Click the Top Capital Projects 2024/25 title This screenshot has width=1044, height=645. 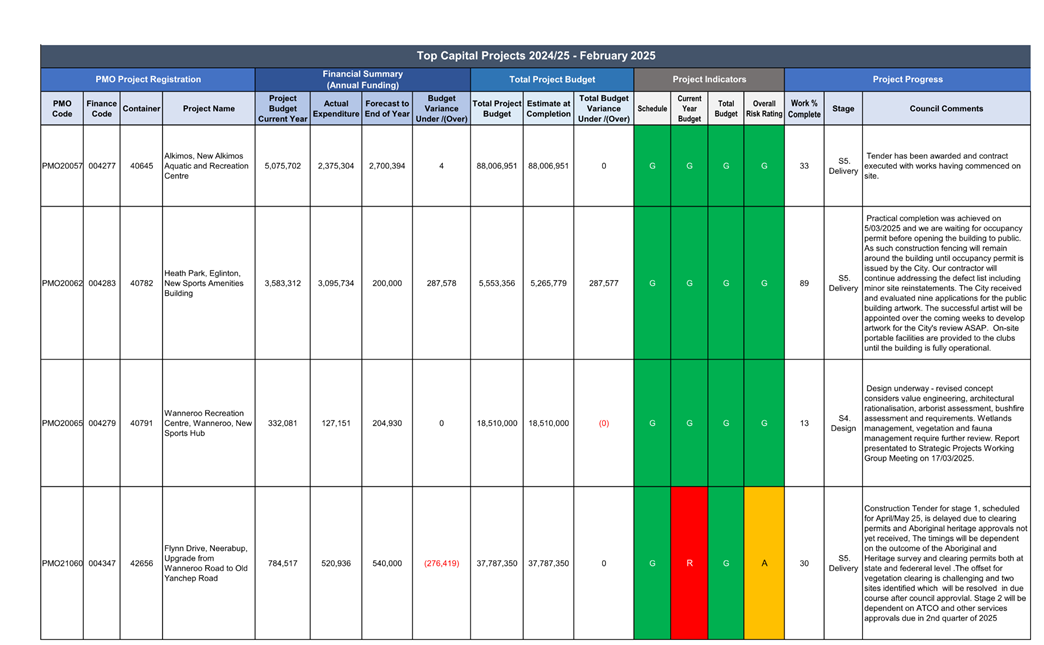tap(535, 56)
